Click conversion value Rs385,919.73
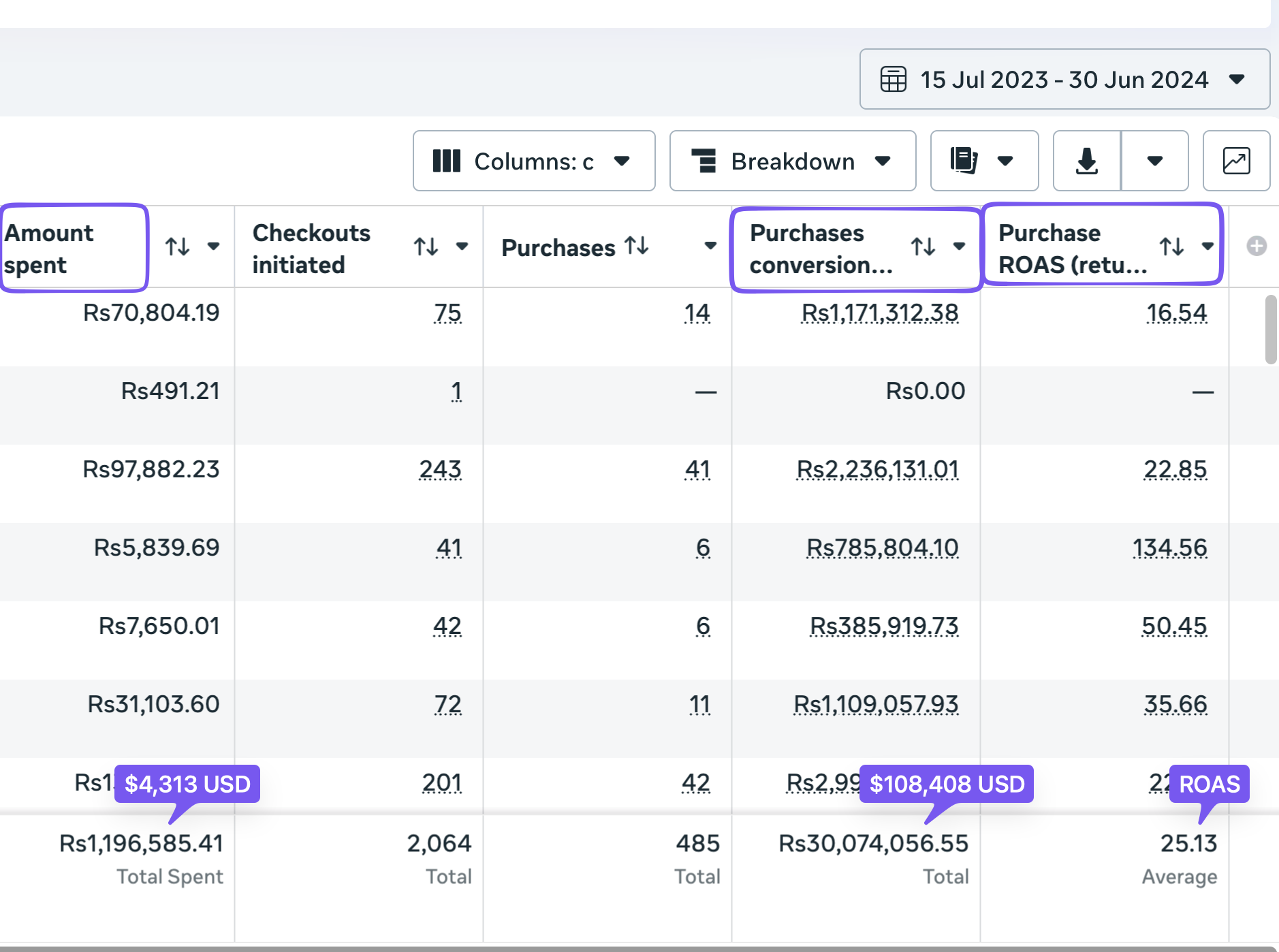 (x=884, y=626)
